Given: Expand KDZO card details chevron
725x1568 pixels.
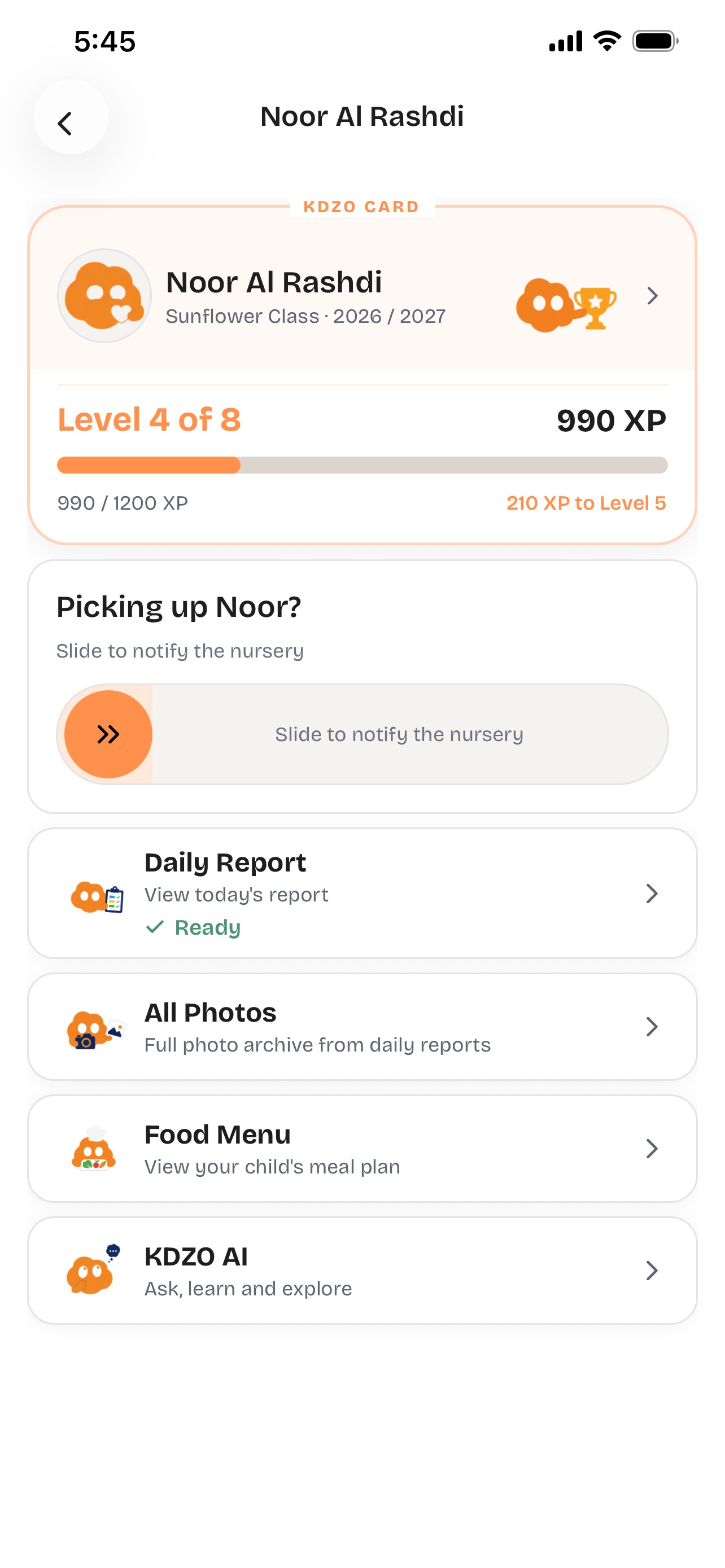Looking at the screenshot, I should click(653, 296).
